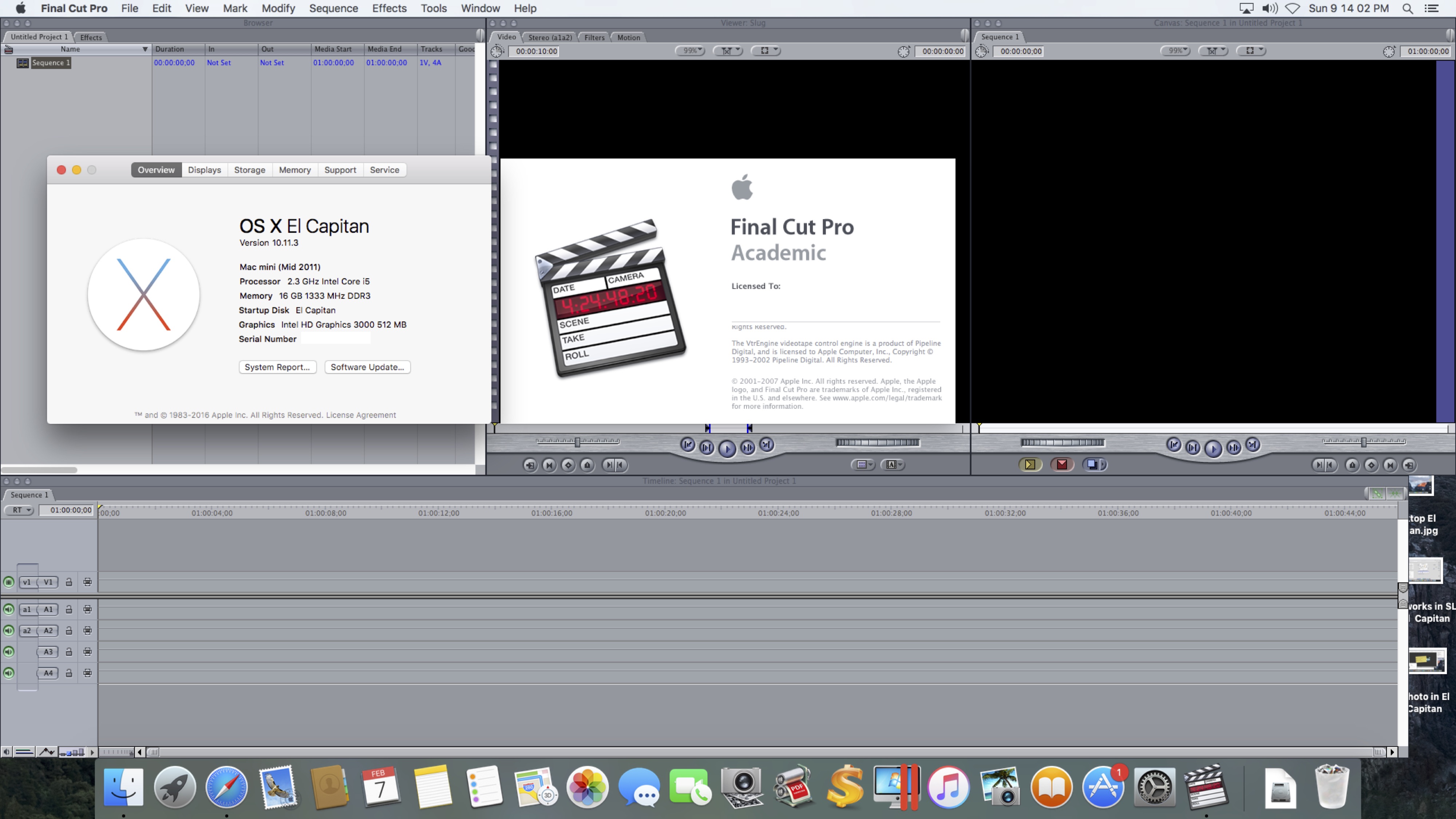Mute the A3 audio track
1456x819 pixels.
coord(8,652)
